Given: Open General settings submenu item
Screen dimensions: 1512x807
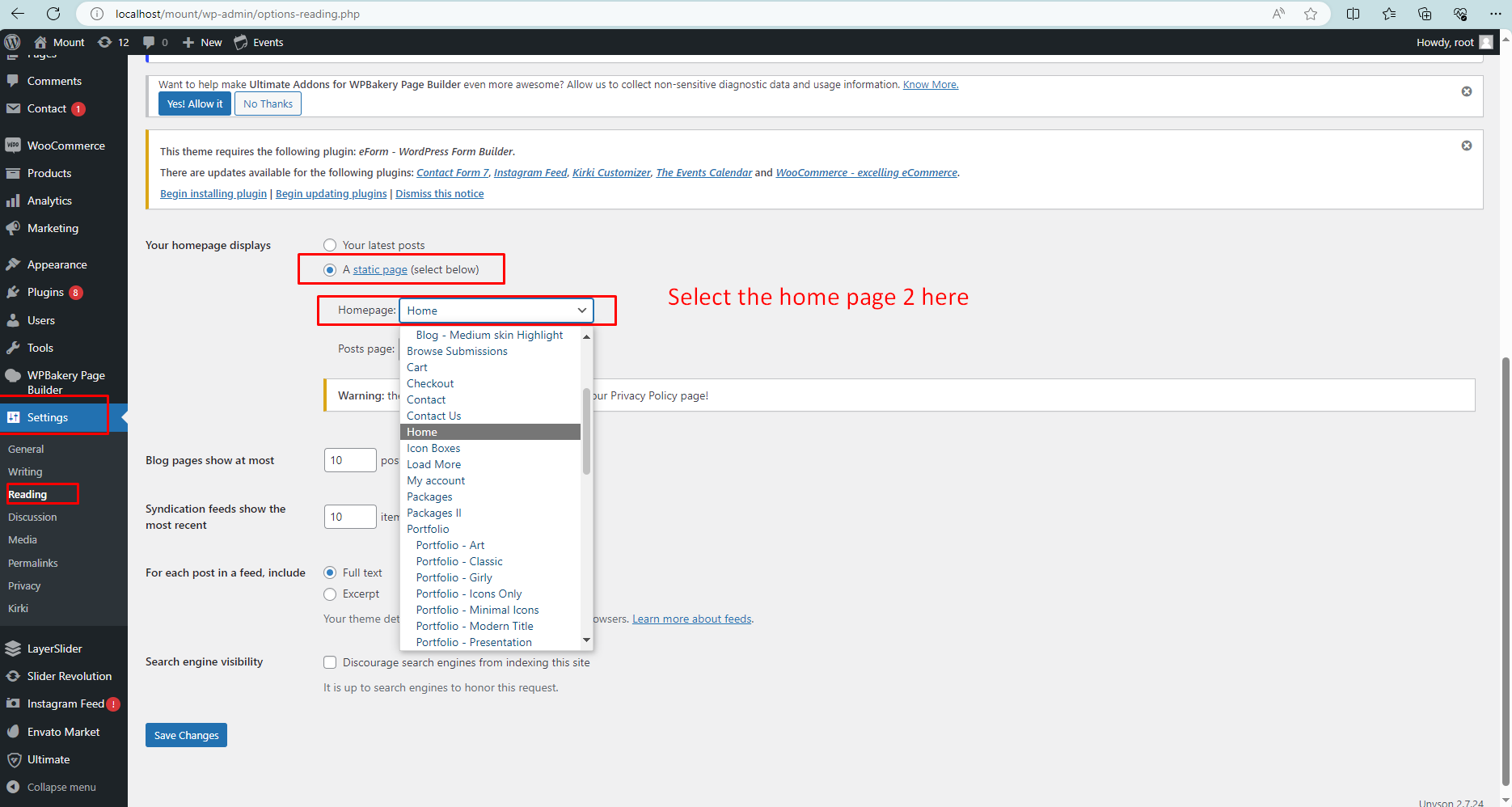Looking at the screenshot, I should pos(26,449).
